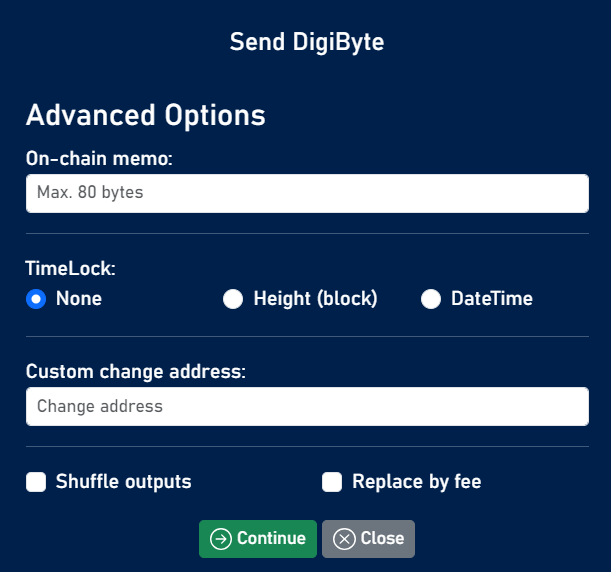Click the Advanced Options heading
The height and width of the screenshot is (572, 611).
pyautogui.click(x=146, y=115)
